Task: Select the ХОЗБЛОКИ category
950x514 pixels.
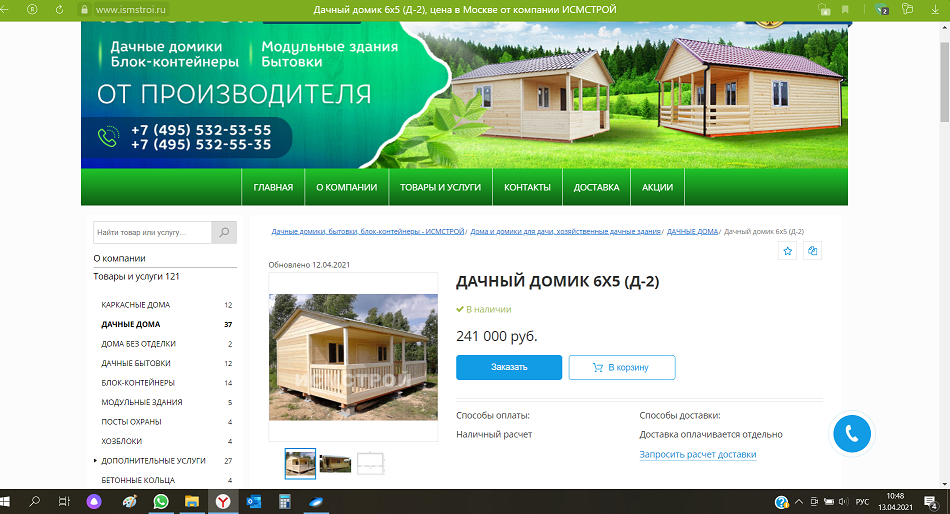Action: coord(121,441)
